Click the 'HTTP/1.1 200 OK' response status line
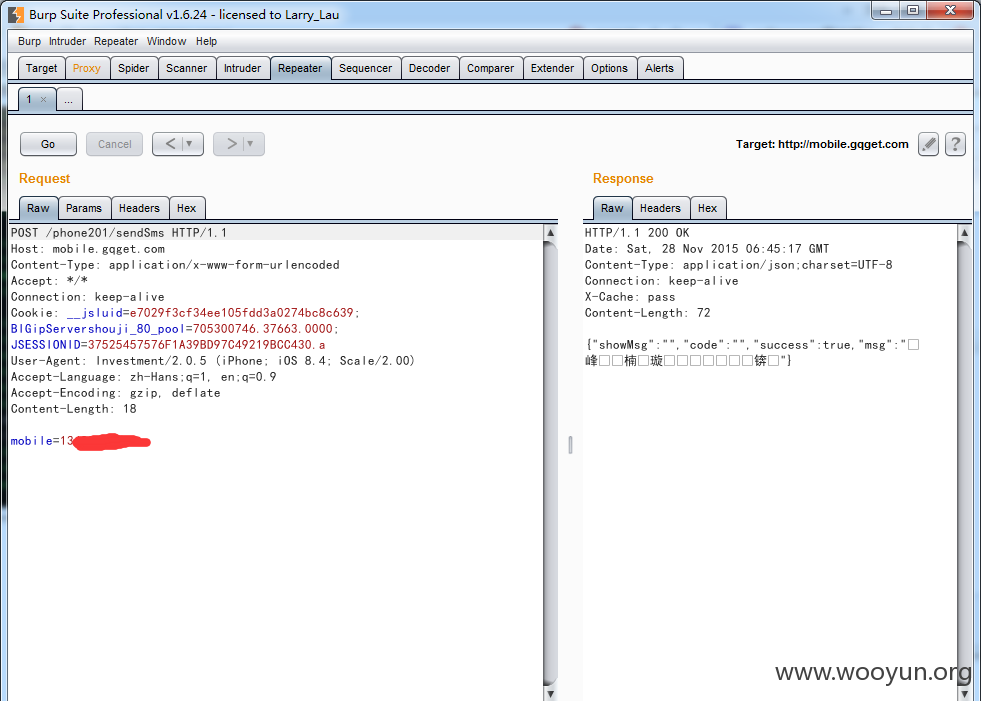The image size is (981, 701). (x=637, y=233)
